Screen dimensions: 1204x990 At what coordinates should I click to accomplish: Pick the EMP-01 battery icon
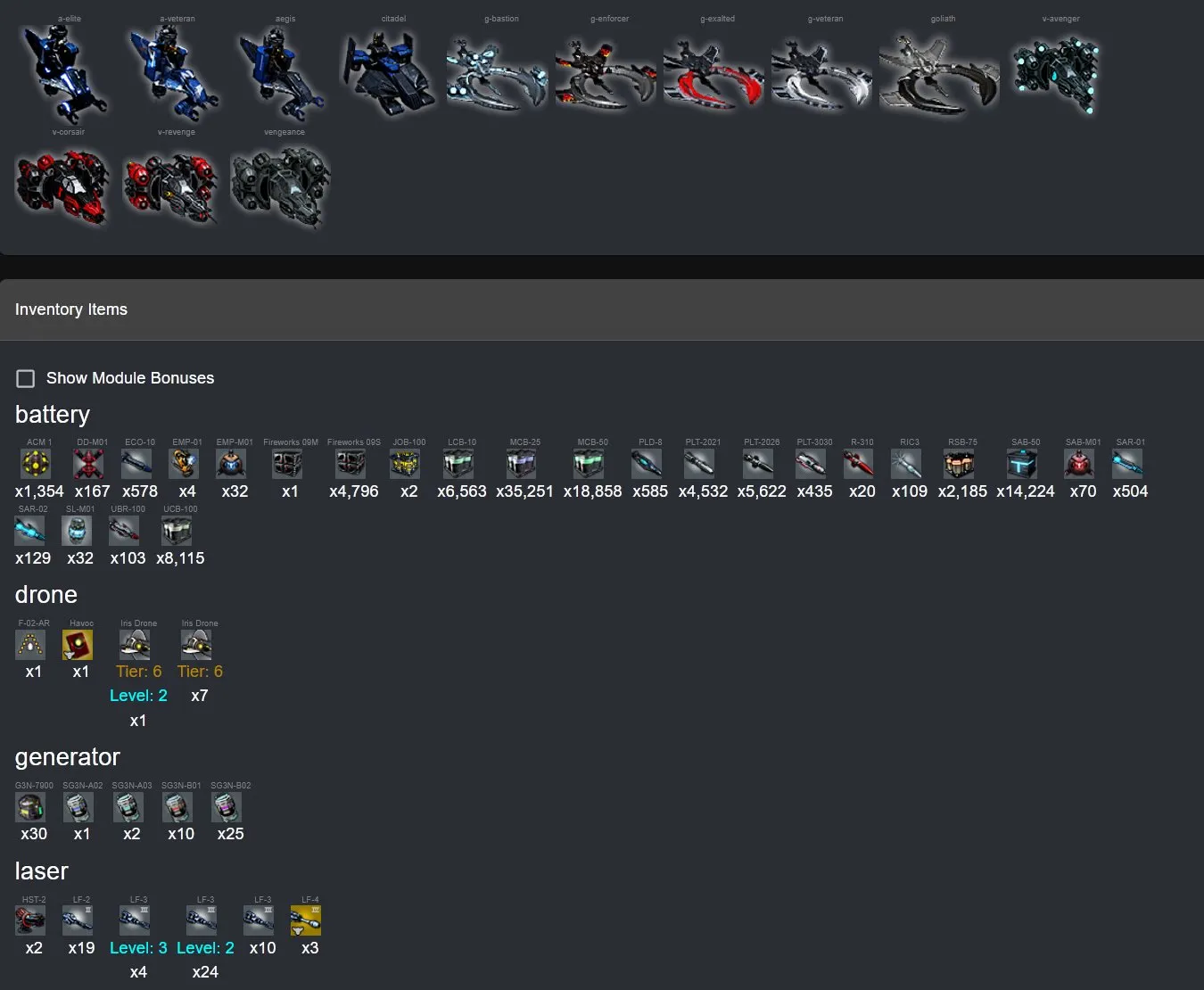pyautogui.click(x=184, y=464)
